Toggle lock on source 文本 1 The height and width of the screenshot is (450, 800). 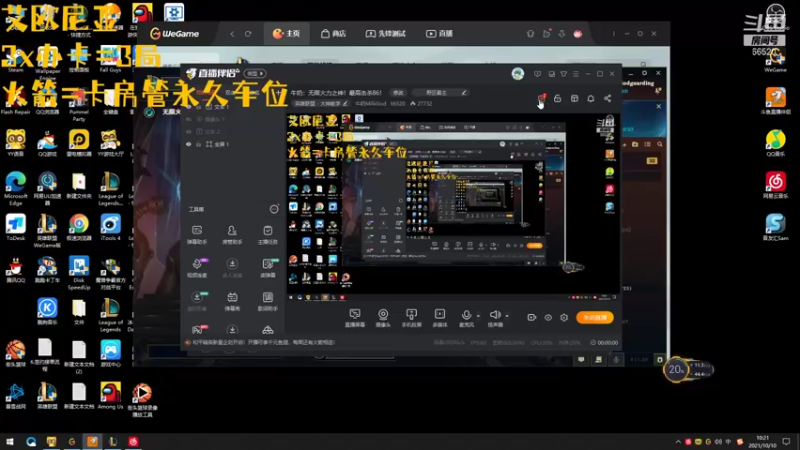pos(199,107)
